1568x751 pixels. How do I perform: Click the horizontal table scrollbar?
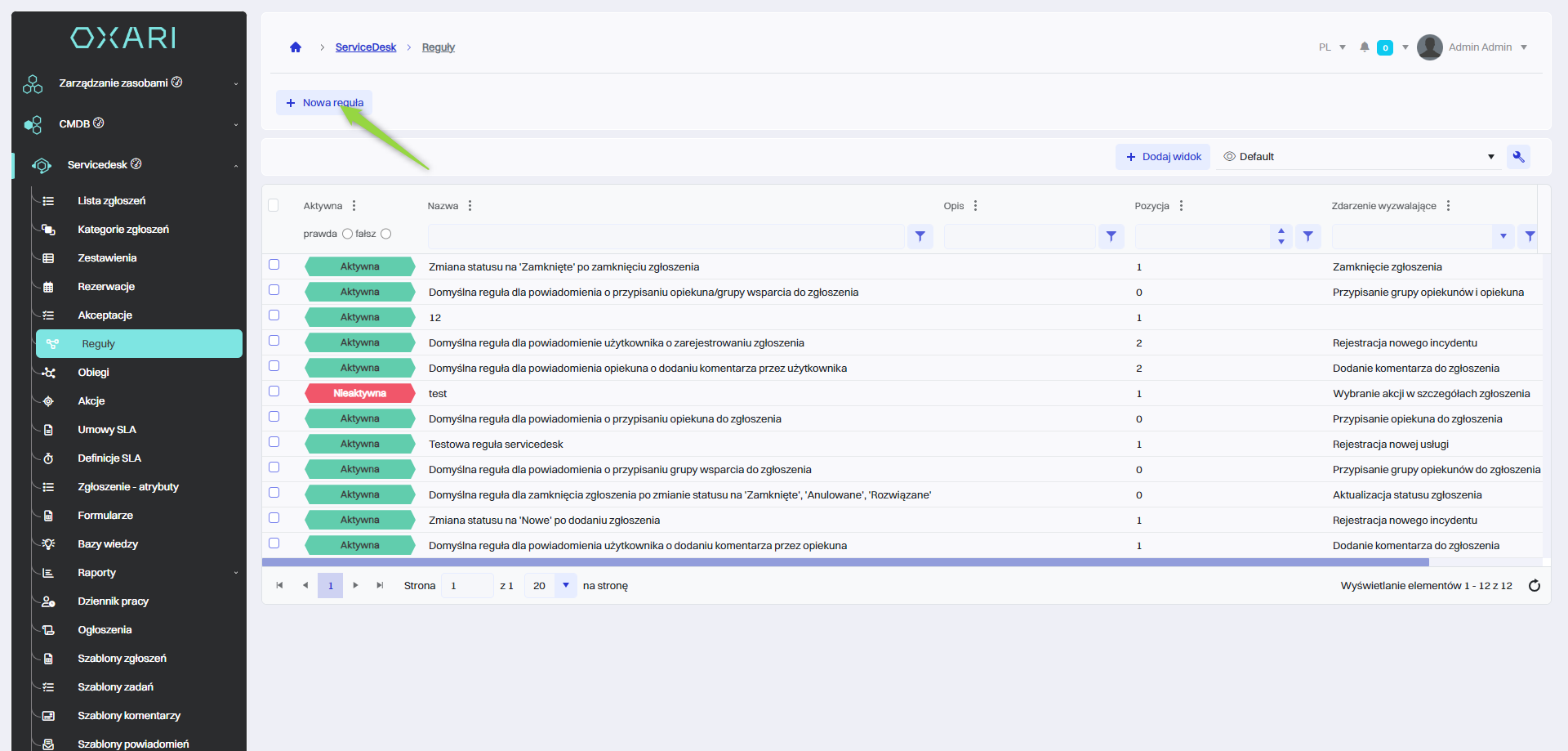844,562
